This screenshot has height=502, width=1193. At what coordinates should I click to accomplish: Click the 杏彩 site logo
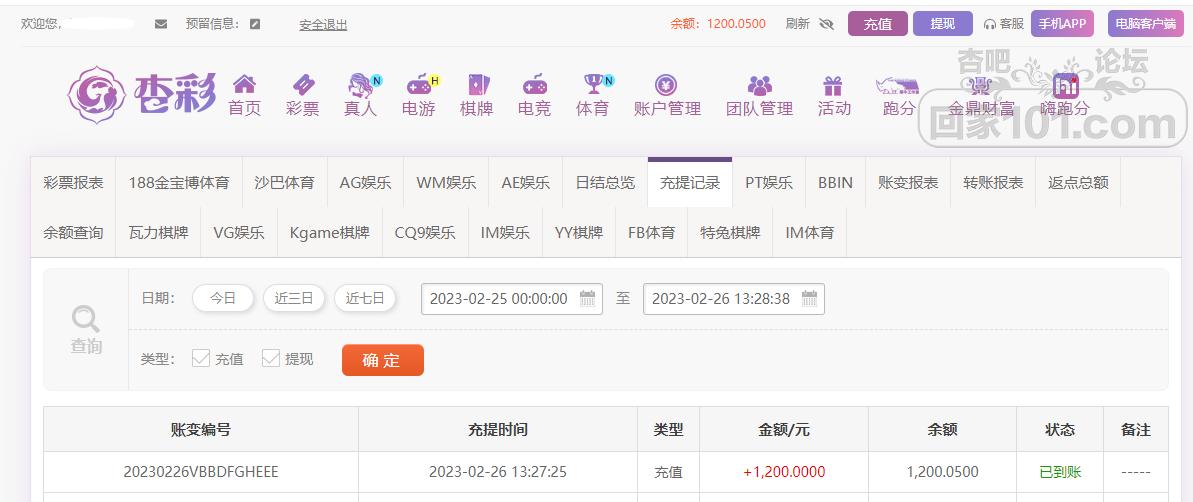coord(142,95)
